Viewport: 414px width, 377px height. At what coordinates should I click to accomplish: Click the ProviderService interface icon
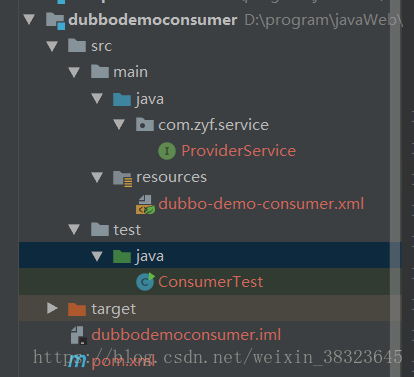[x=167, y=151]
